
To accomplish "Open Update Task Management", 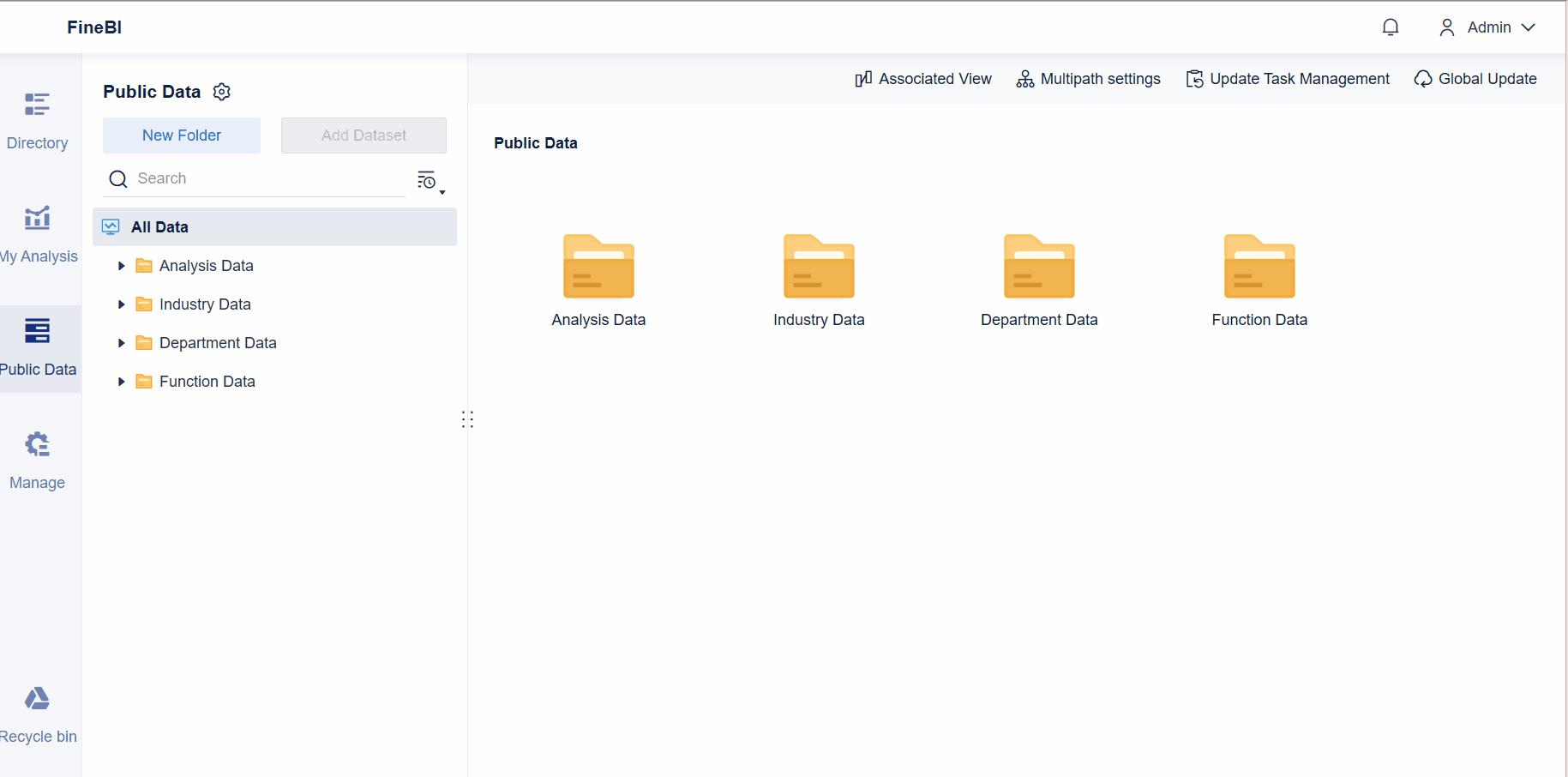I will pos(1287,78).
